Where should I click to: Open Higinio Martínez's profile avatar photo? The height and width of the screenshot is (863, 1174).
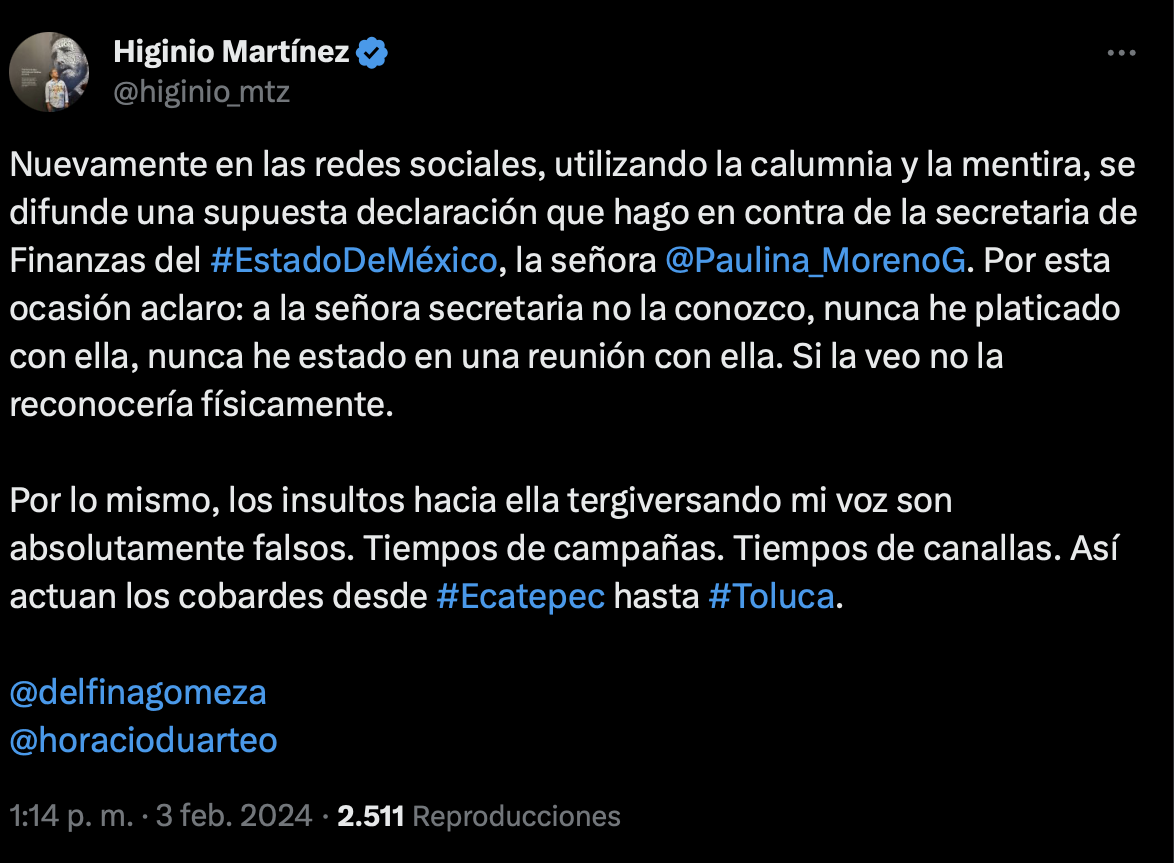(50, 72)
